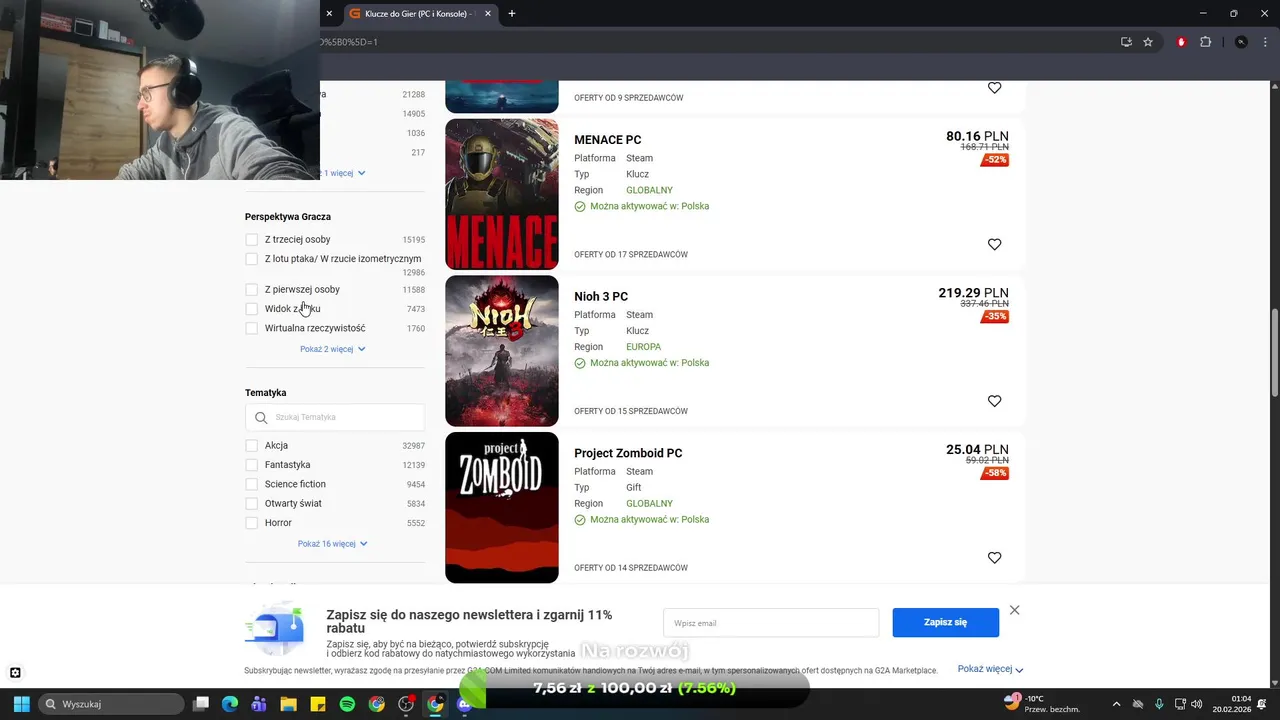The image size is (1280, 720).
Task: Open cookie settings icon at bottom left
Action: 15,673
